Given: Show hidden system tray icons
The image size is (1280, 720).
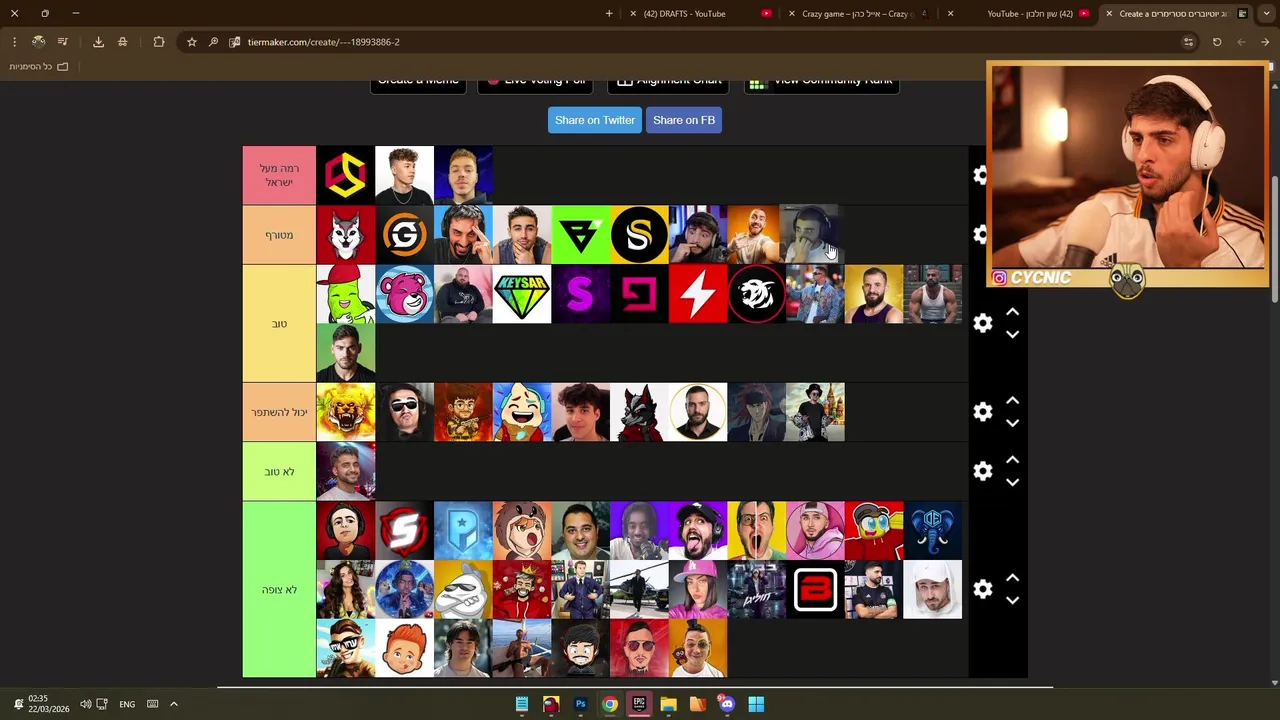Looking at the screenshot, I should [x=173, y=704].
